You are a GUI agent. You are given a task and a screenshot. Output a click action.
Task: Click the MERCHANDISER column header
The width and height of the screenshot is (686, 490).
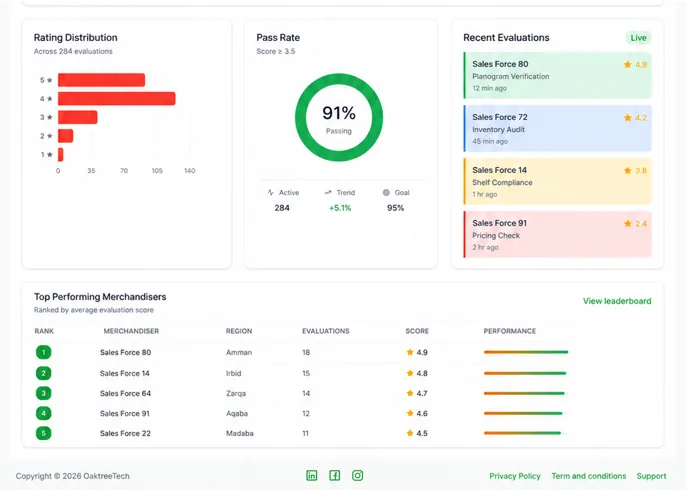(x=131, y=331)
